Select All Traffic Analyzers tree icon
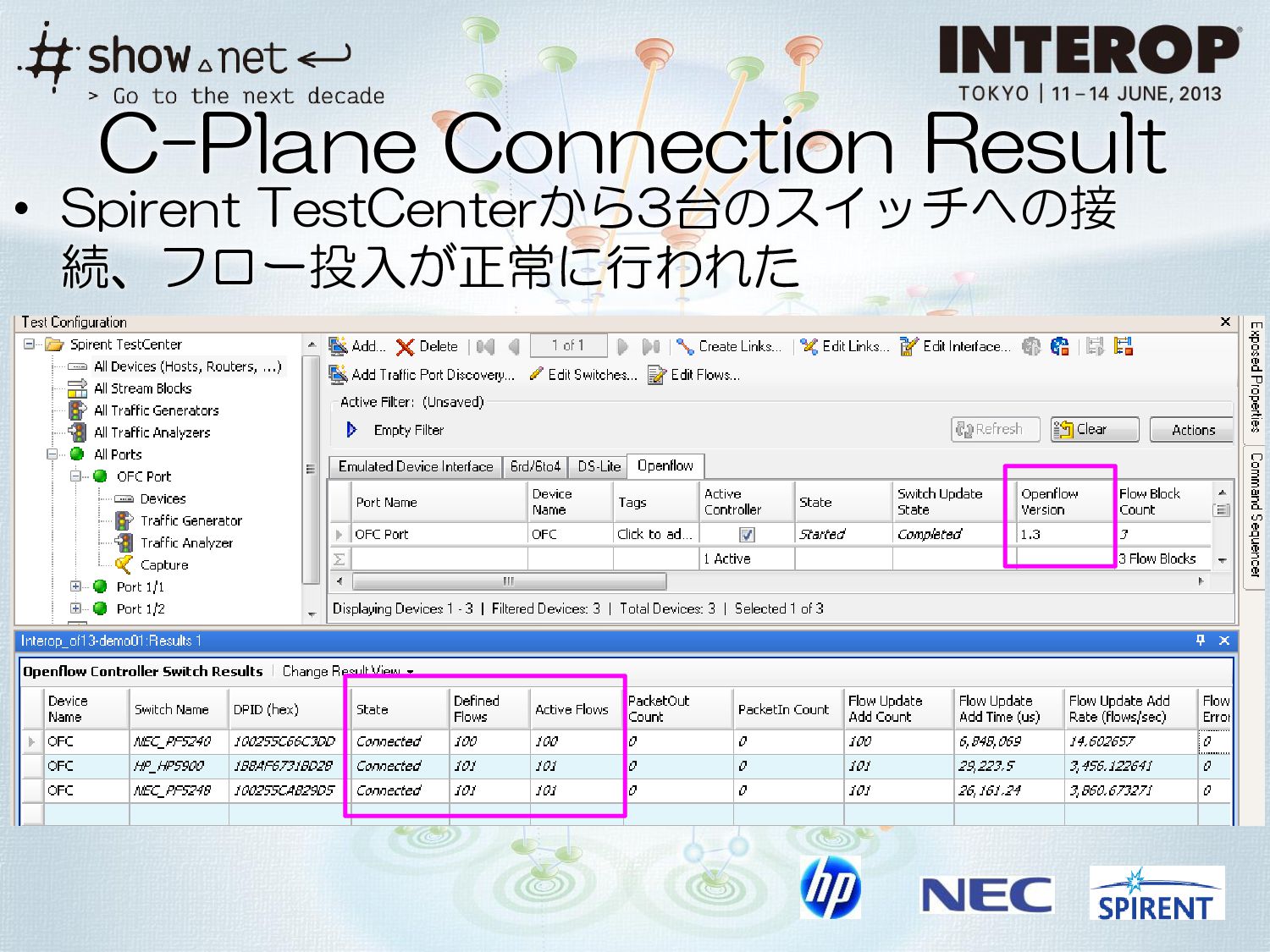This screenshot has height=952, width=1270. coord(77,432)
